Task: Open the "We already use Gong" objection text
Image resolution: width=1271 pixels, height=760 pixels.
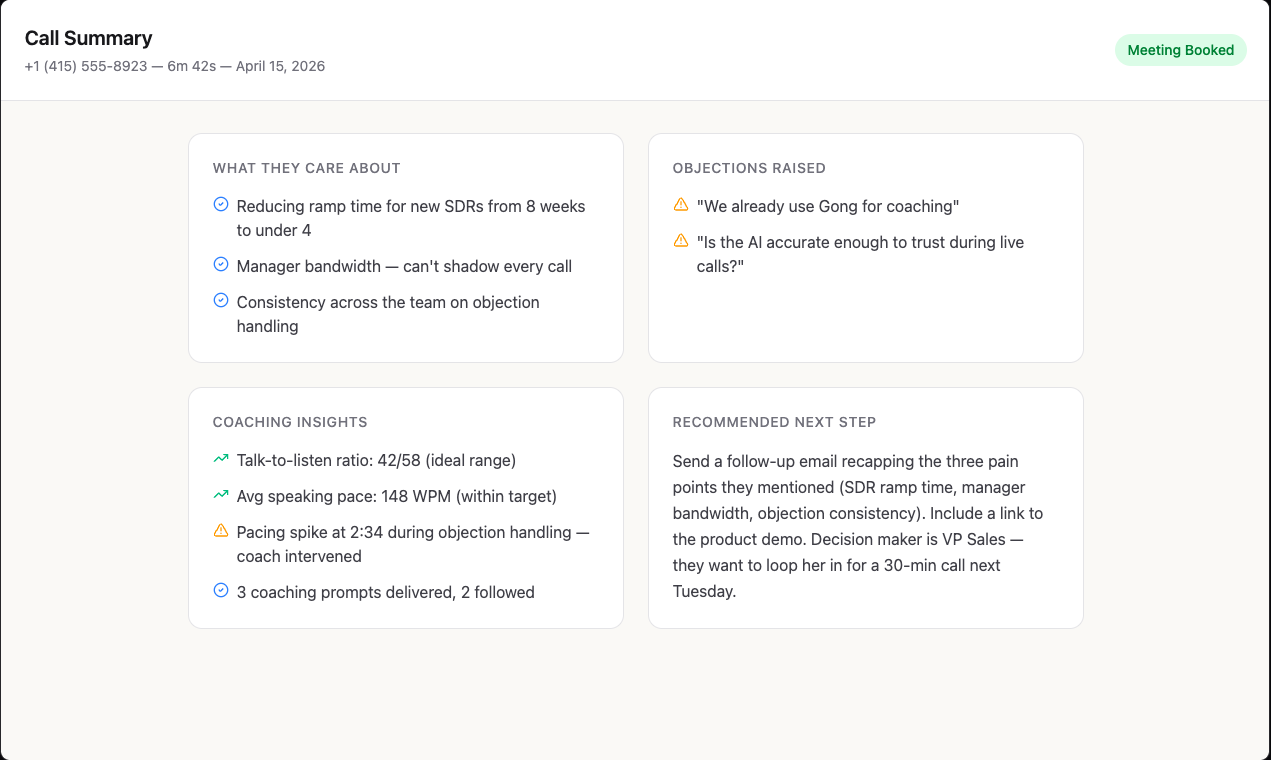Action: (x=828, y=206)
